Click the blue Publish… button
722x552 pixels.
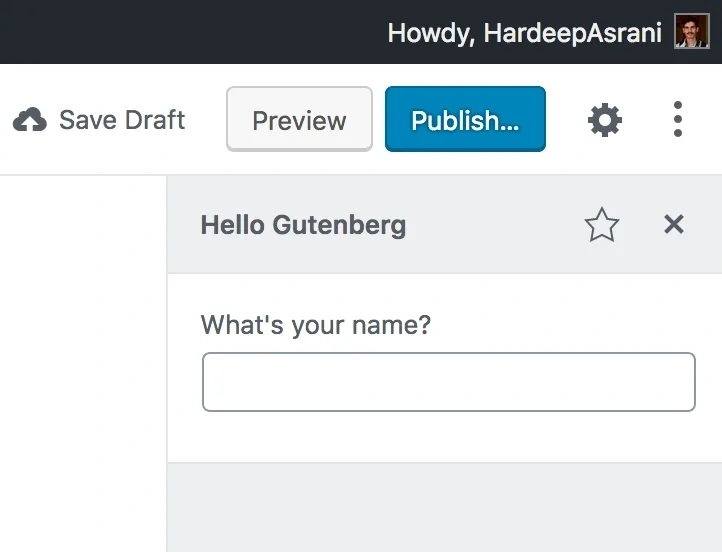coord(465,120)
